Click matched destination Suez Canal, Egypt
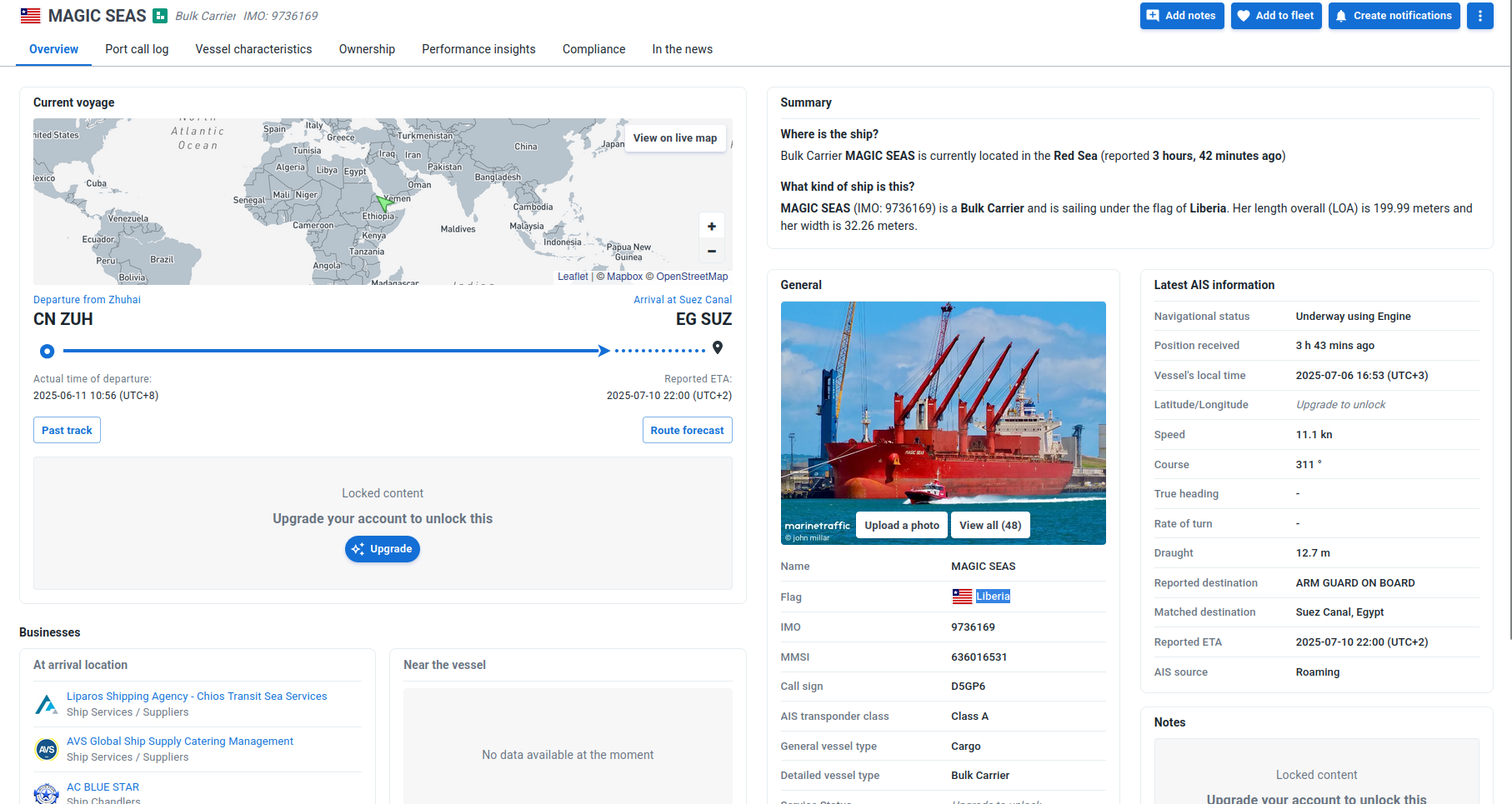The image size is (1512, 804). pos(1339,612)
